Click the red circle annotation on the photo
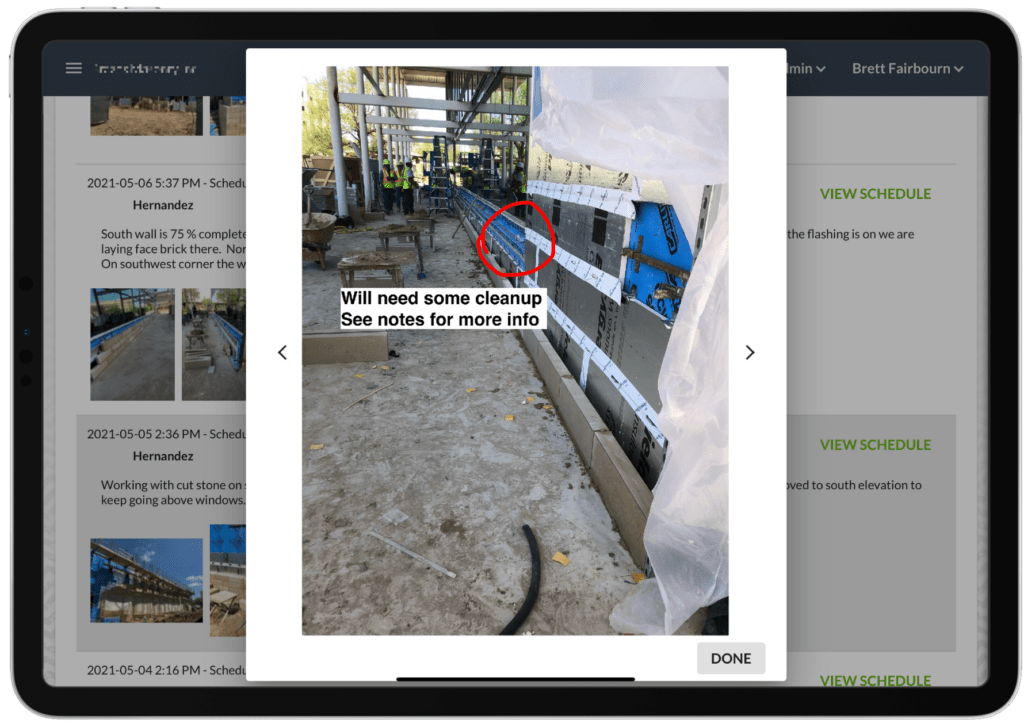 click(515, 239)
